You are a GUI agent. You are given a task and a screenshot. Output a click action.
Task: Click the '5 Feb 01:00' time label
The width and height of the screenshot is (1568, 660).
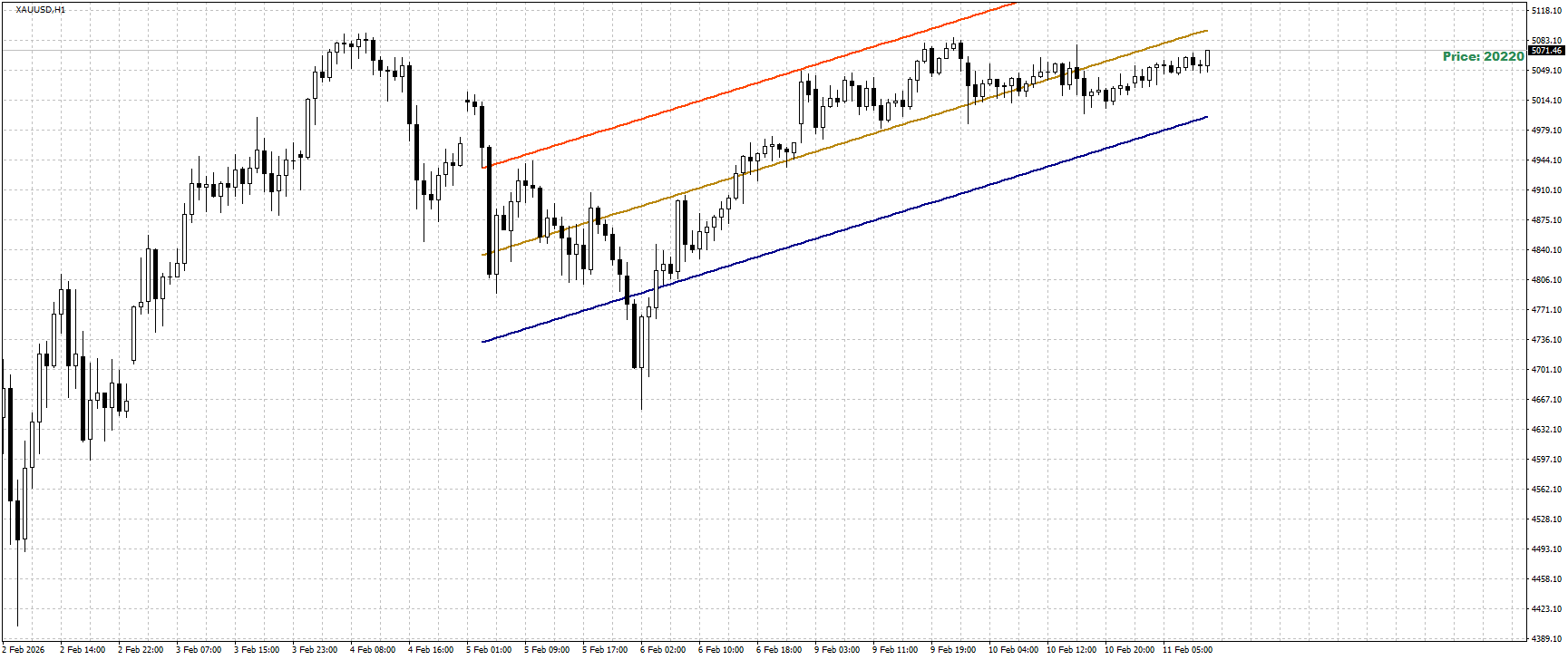[x=490, y=650]
